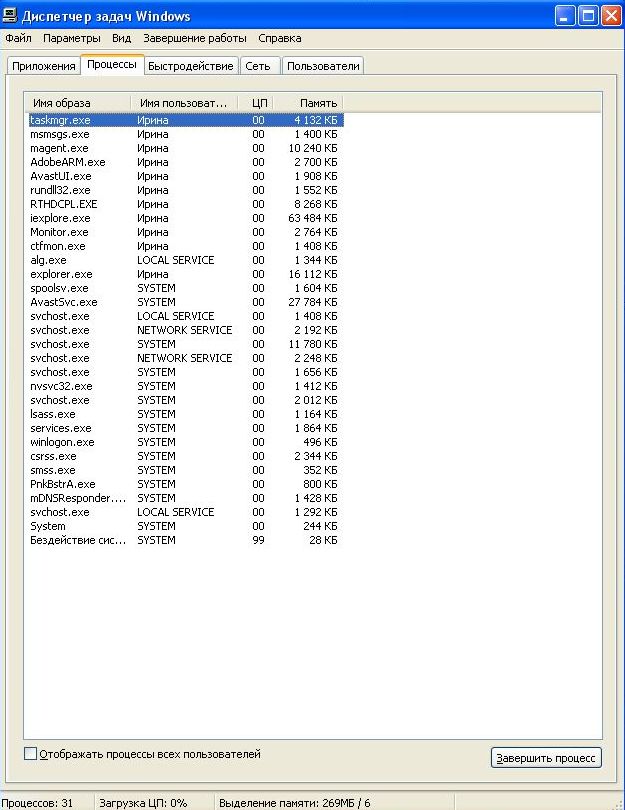Select the explorer.exe process
The width and height of the screenshot is (625, 810).
click(61, 274)
